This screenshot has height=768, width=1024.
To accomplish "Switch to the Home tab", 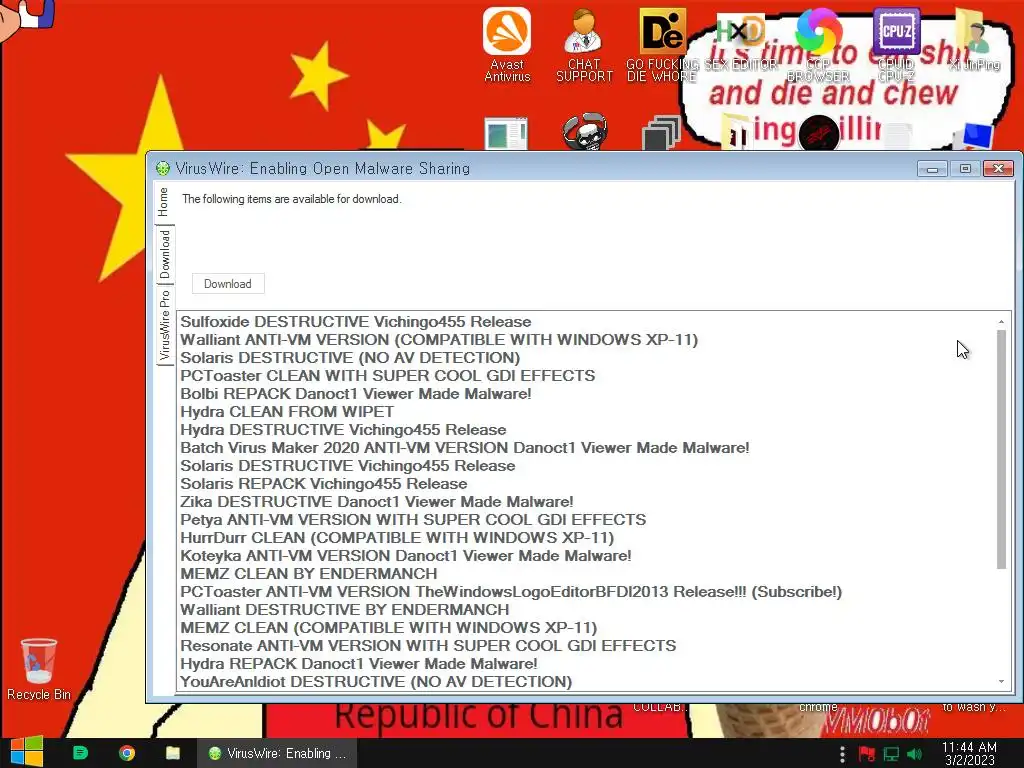I will click(x=163, y=202).
